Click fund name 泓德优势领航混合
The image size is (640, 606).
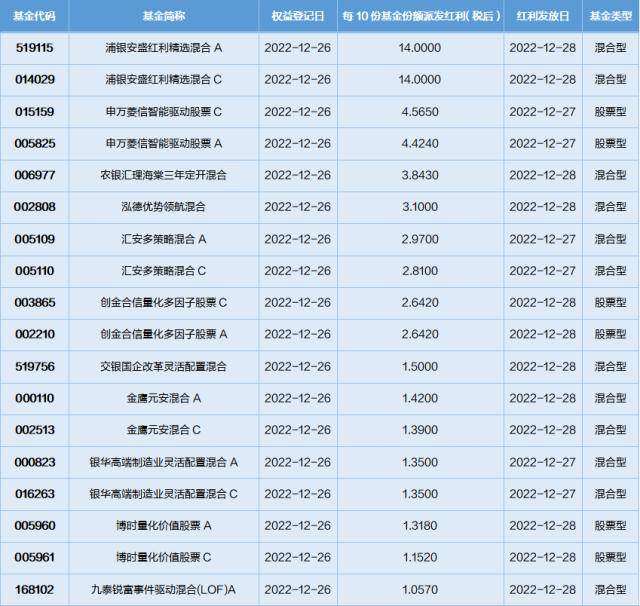[x=164, y=206]
